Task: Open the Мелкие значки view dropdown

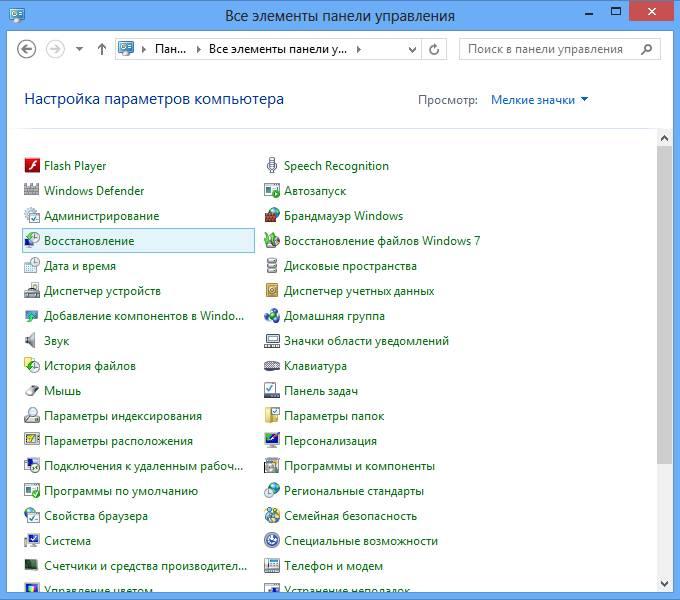Action: tap(539, 100)
